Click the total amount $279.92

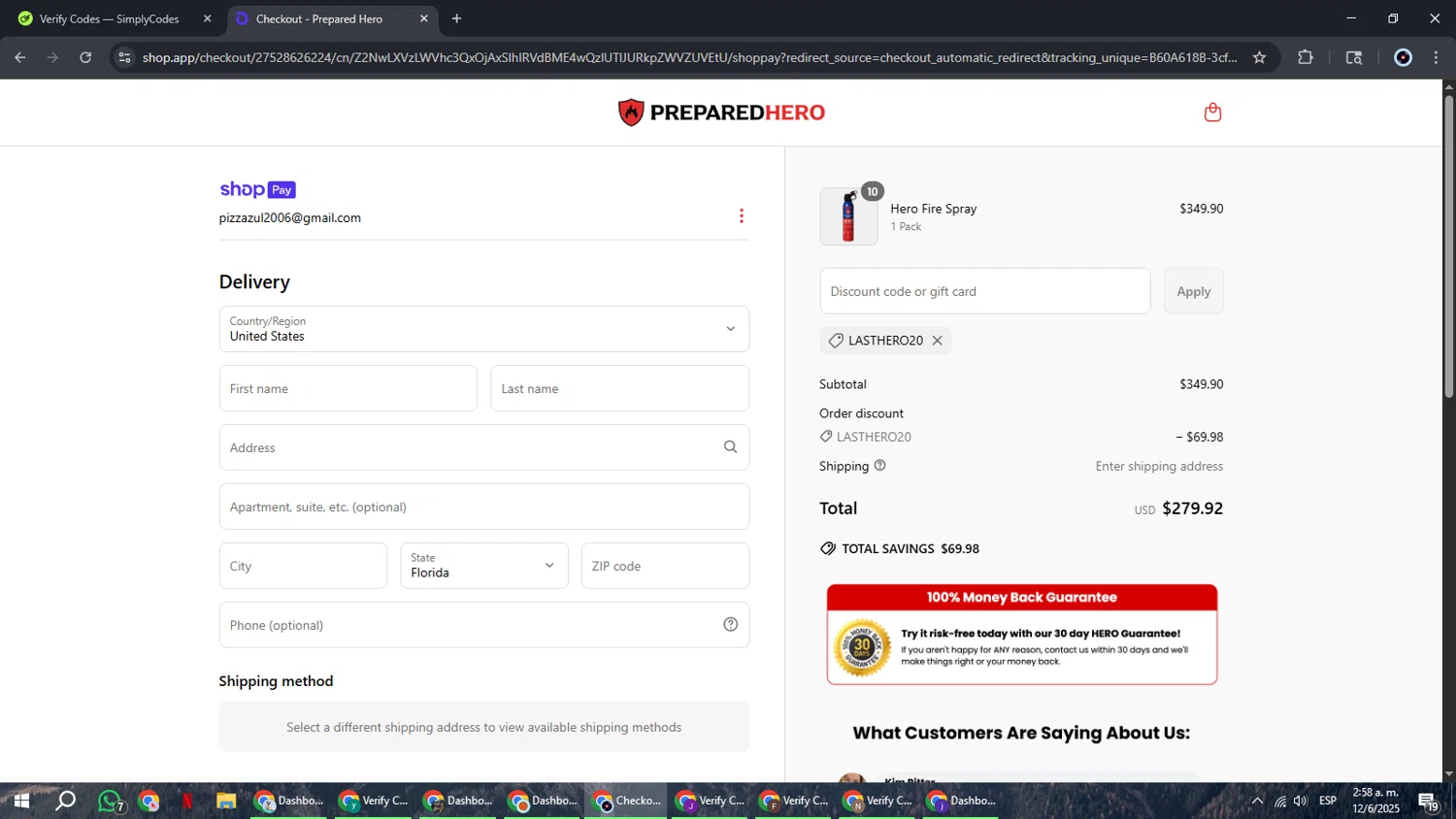tap(1193, 508)
